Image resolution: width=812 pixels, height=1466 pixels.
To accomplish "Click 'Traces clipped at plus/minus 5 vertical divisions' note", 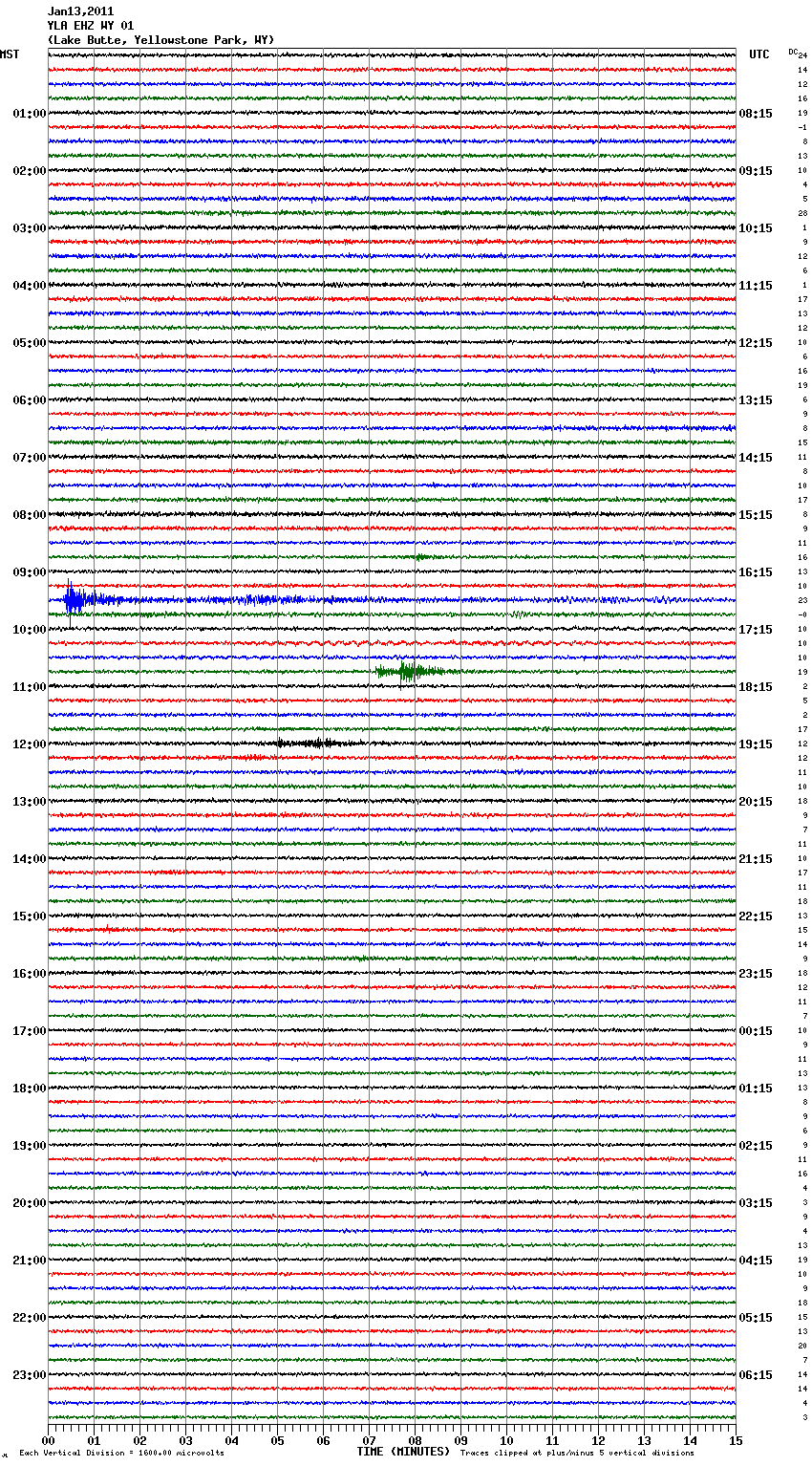I will pyautogui.click(x=577, y=1454).
